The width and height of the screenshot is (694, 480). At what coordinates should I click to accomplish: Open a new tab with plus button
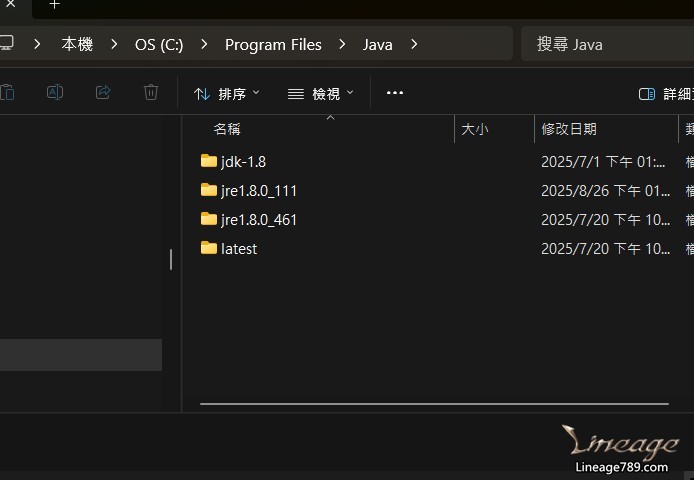[x=54, y=5]
